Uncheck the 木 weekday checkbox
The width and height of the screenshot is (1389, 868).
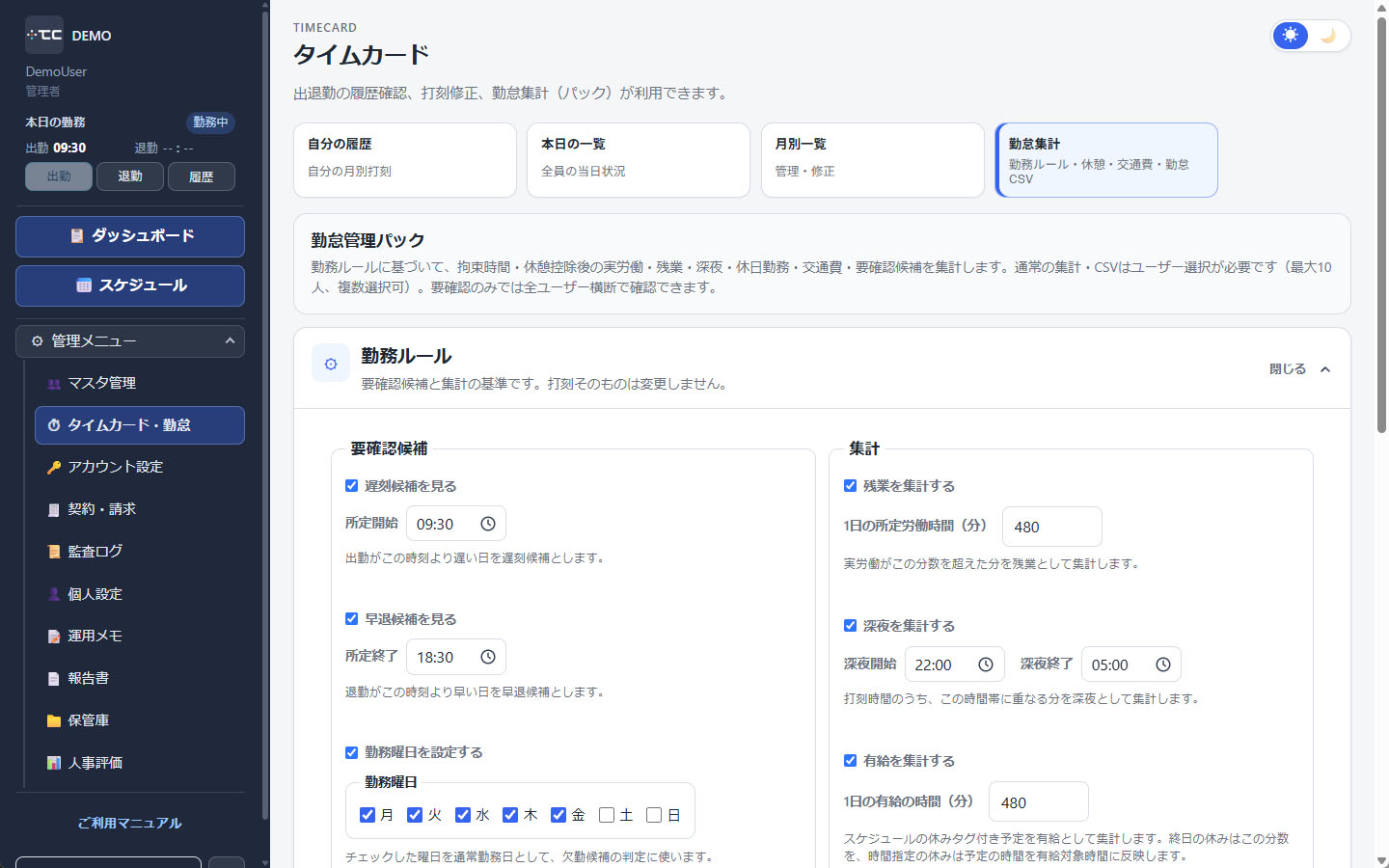click(x=510, y=815)
